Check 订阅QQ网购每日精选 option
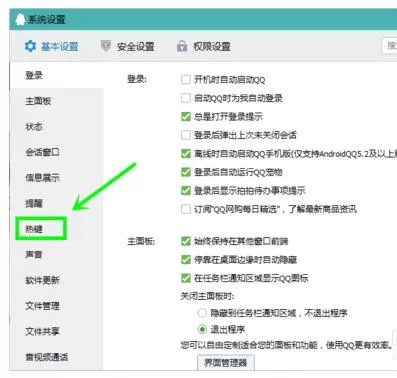Image resolution: width=397 pixels, height=378 pixels. (185, 209)
